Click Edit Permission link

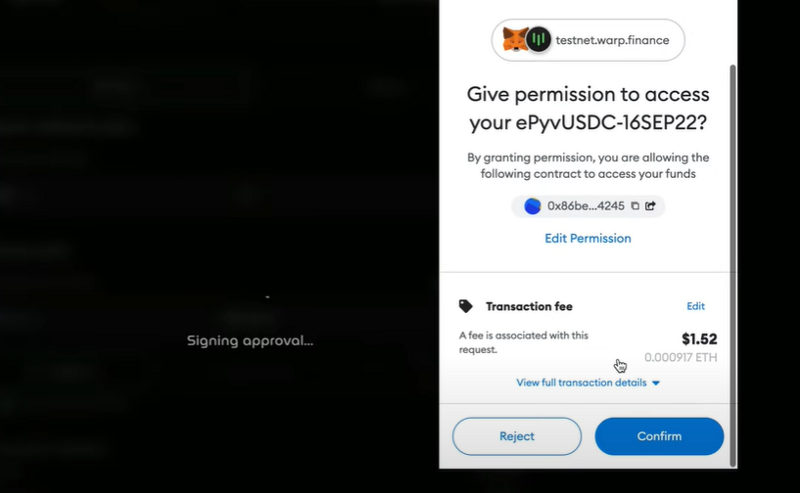pos(588,238)
